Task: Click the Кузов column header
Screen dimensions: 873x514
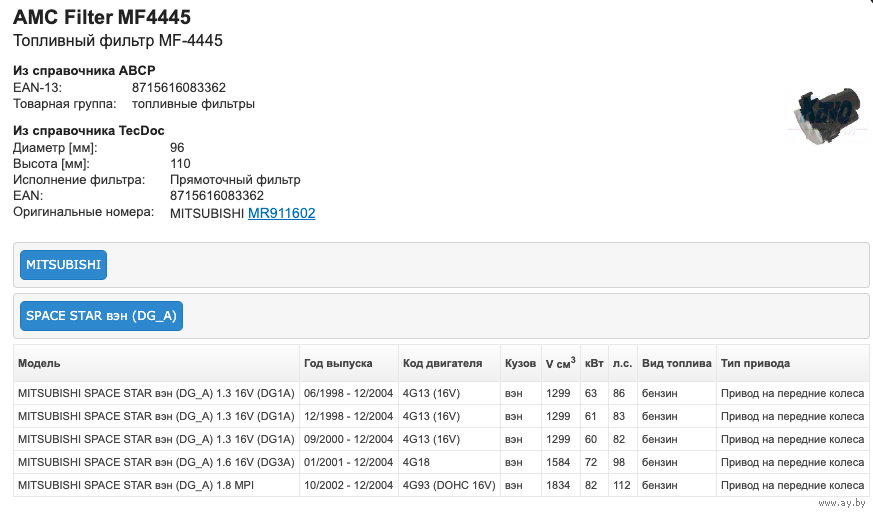Action: [520, 363]
